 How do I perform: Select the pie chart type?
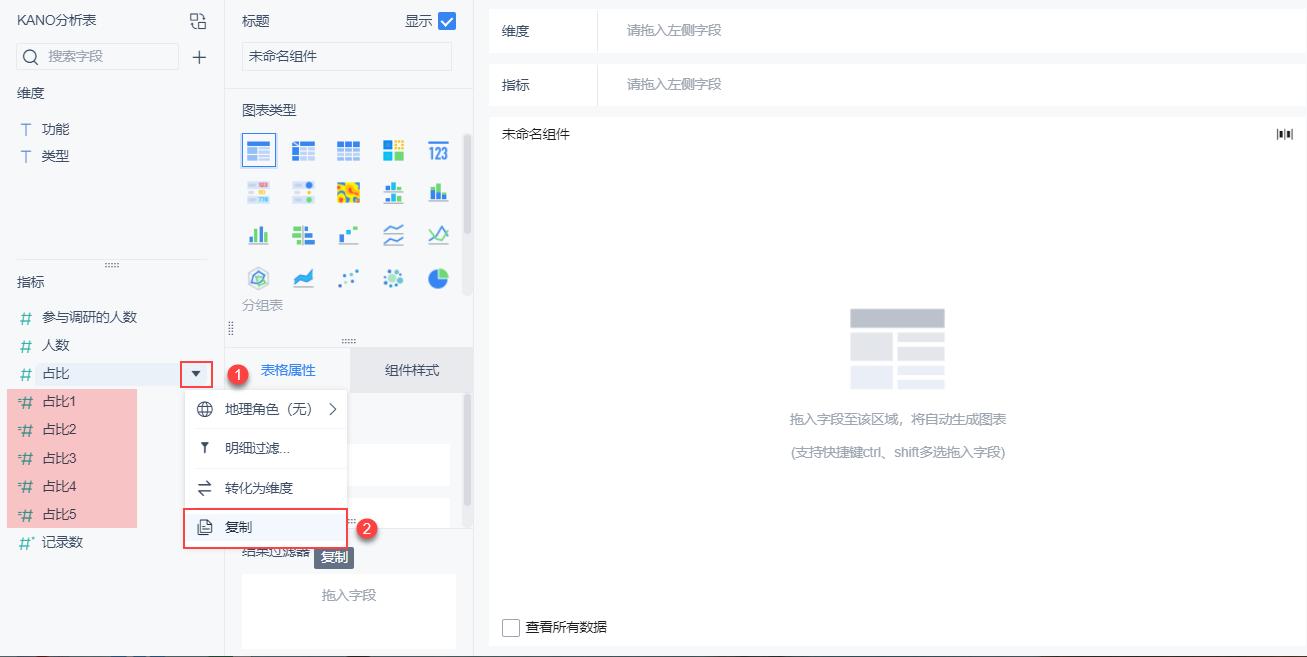438,278
